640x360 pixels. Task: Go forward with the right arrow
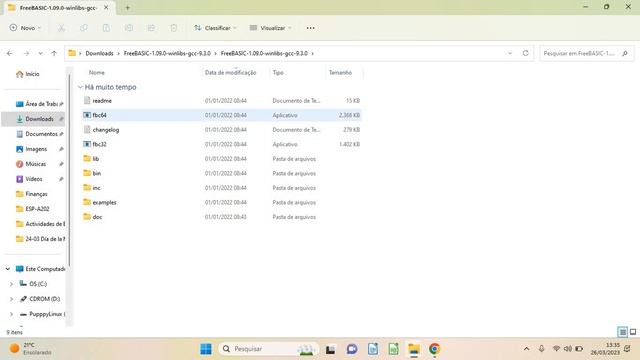point(26,53)
